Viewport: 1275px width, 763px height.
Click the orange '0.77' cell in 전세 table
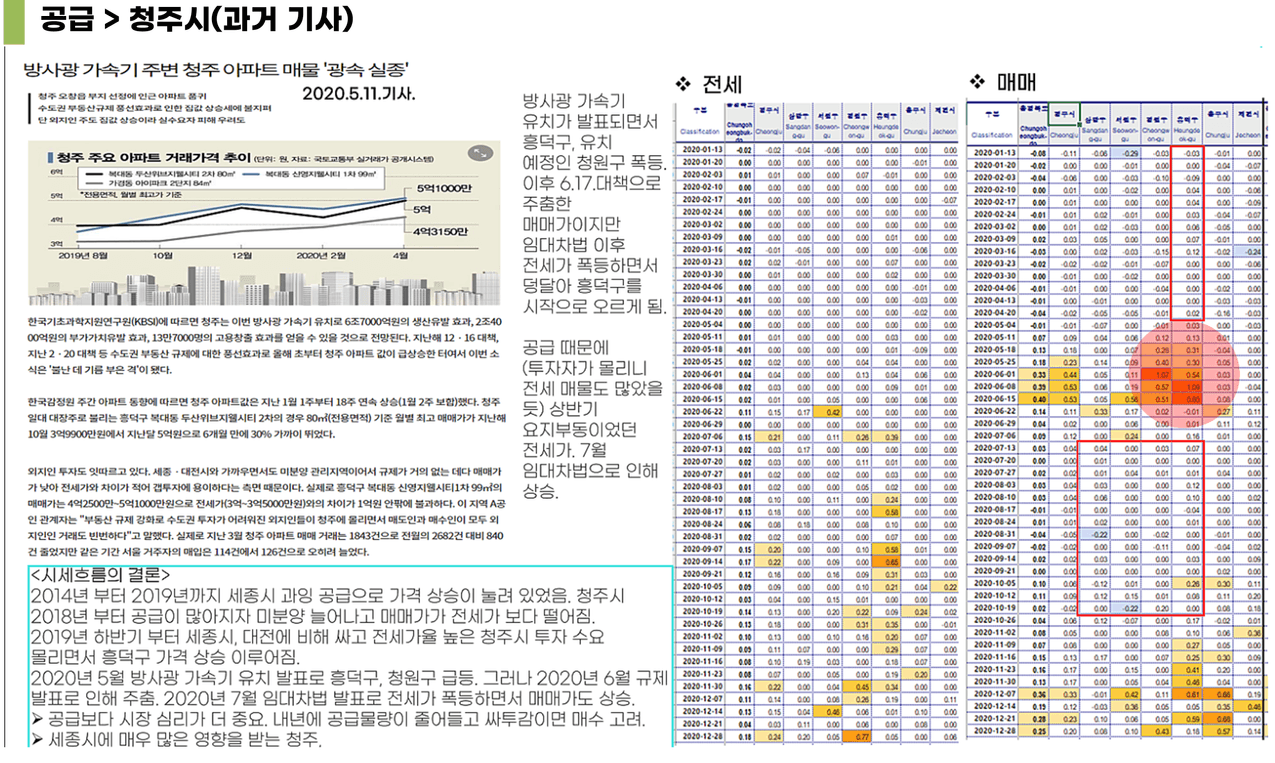click(857, 735)
